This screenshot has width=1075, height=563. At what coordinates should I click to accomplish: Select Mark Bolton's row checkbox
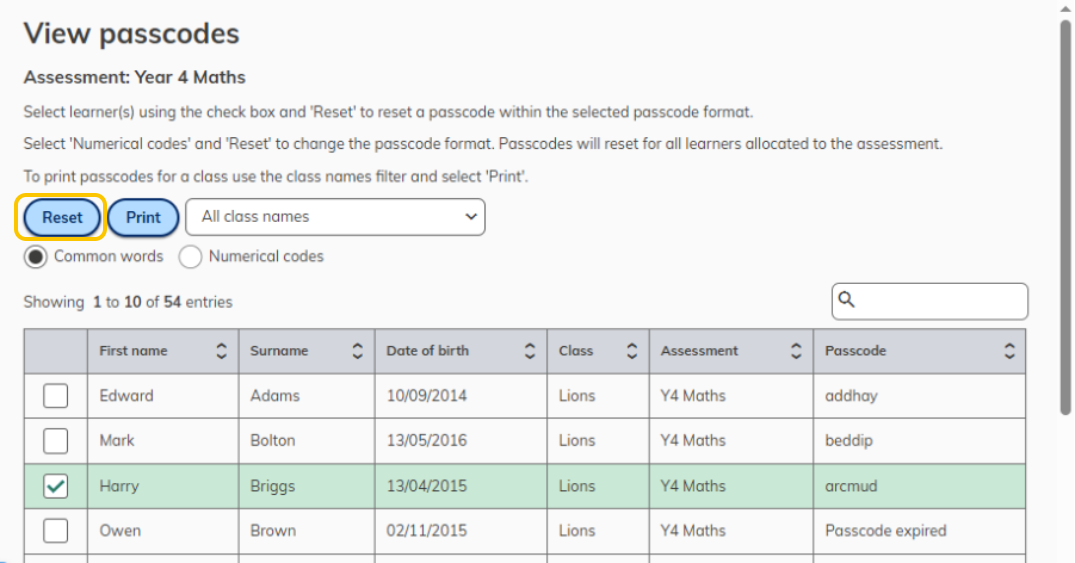pos(56,441)
